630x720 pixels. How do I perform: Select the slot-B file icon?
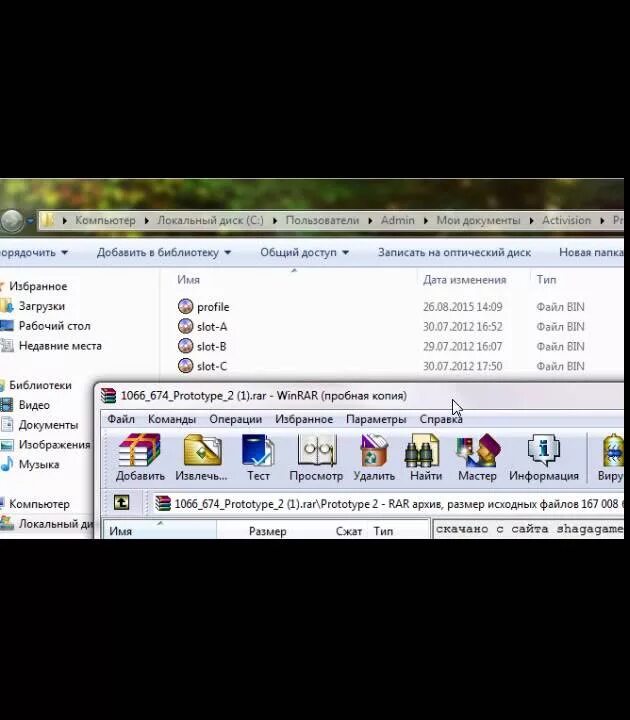pos(186,346)
